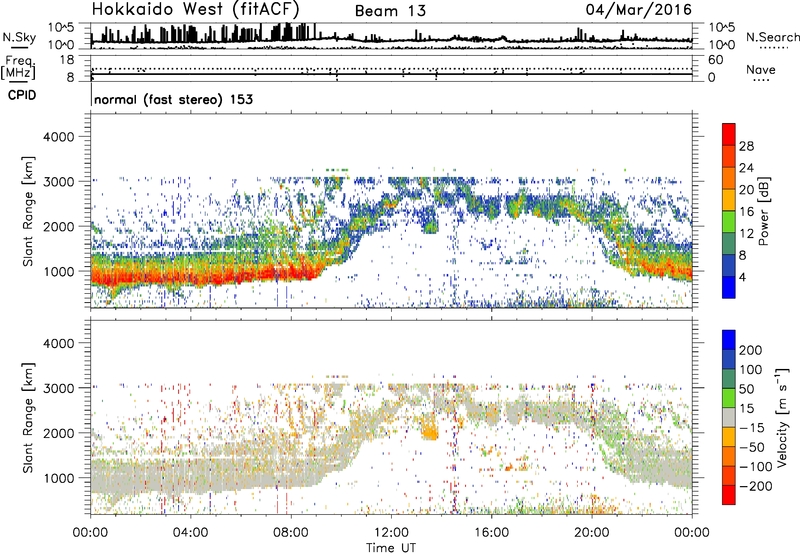Click the Nave legend label
The image size is (800, 554).
click(760, 70)
